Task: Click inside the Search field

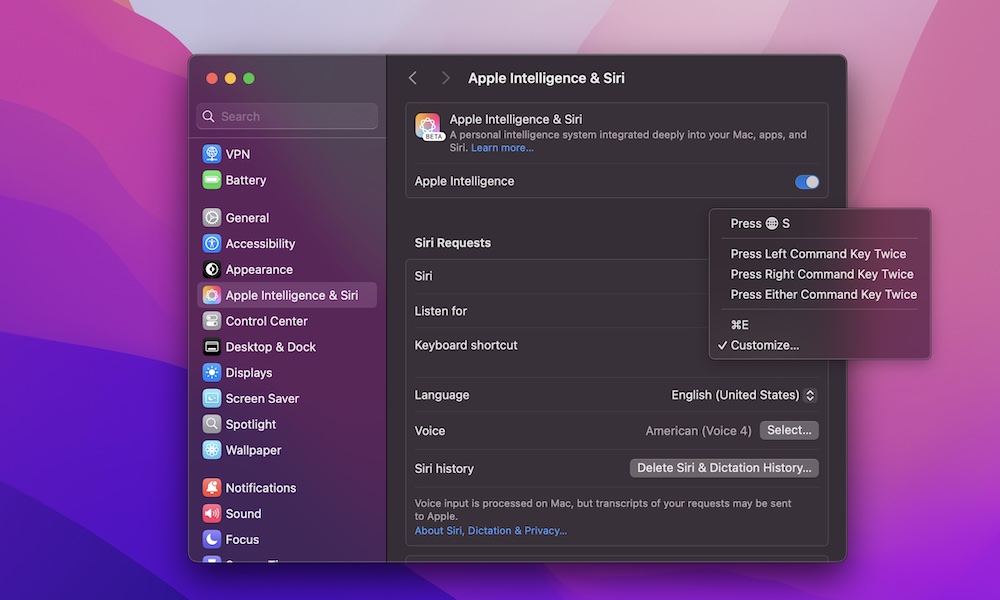Action: tap(287, 116)
